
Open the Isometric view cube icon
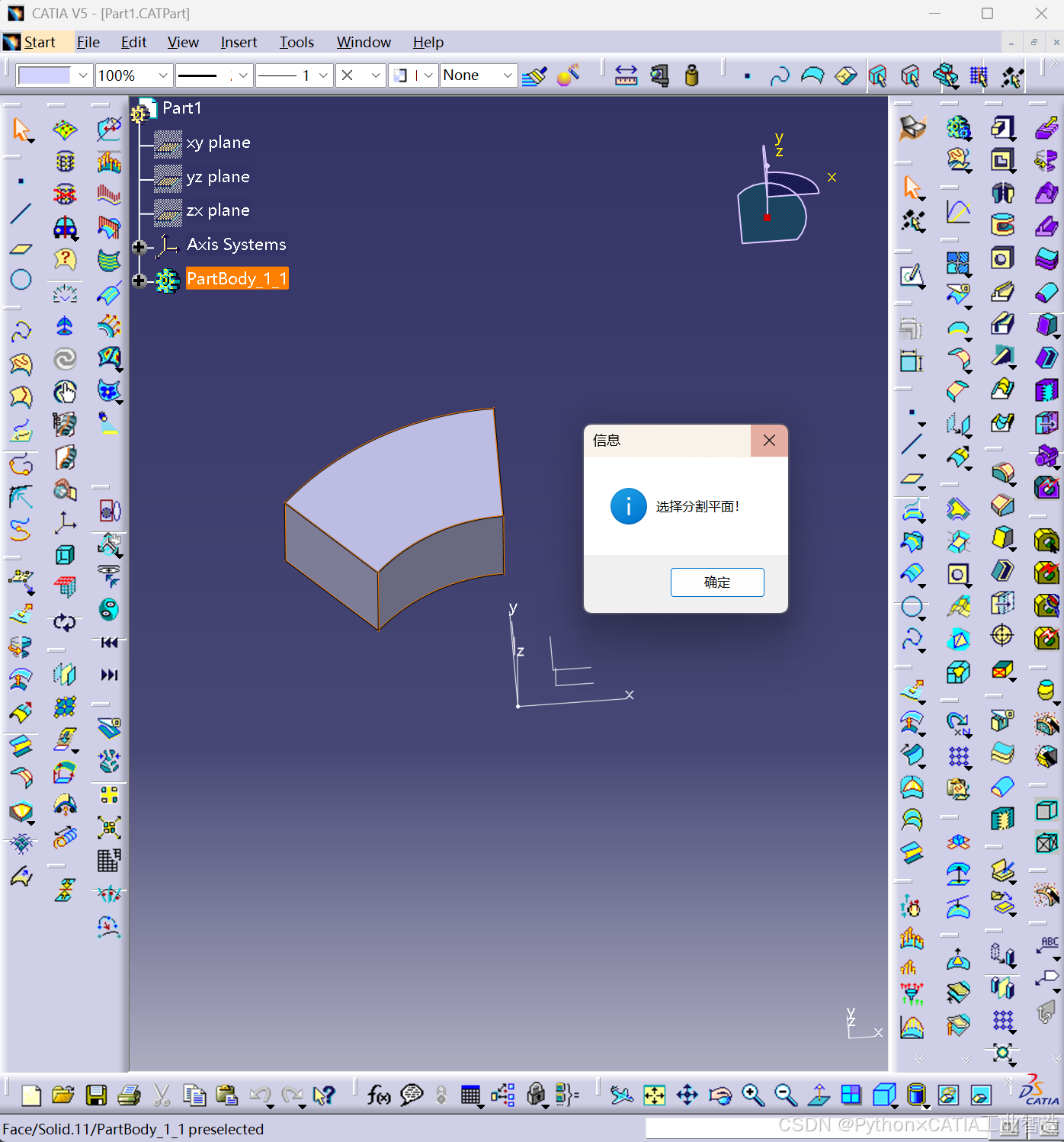coord(884,1095)
